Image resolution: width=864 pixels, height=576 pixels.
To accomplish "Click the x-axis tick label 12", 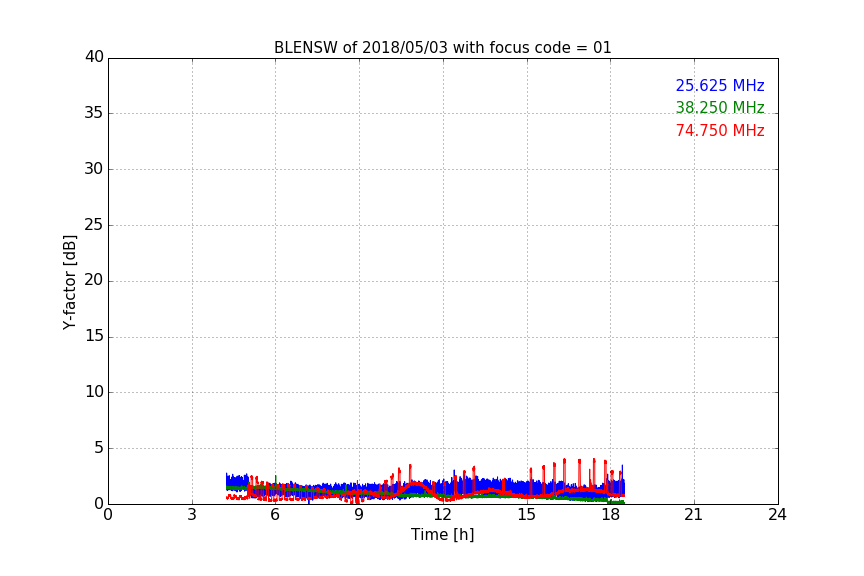I will coord(442,515).
